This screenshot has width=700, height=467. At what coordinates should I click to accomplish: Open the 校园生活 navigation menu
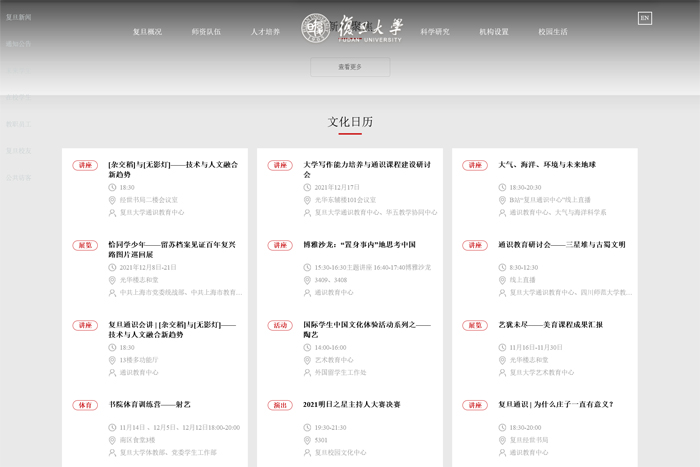coord(553,32)
